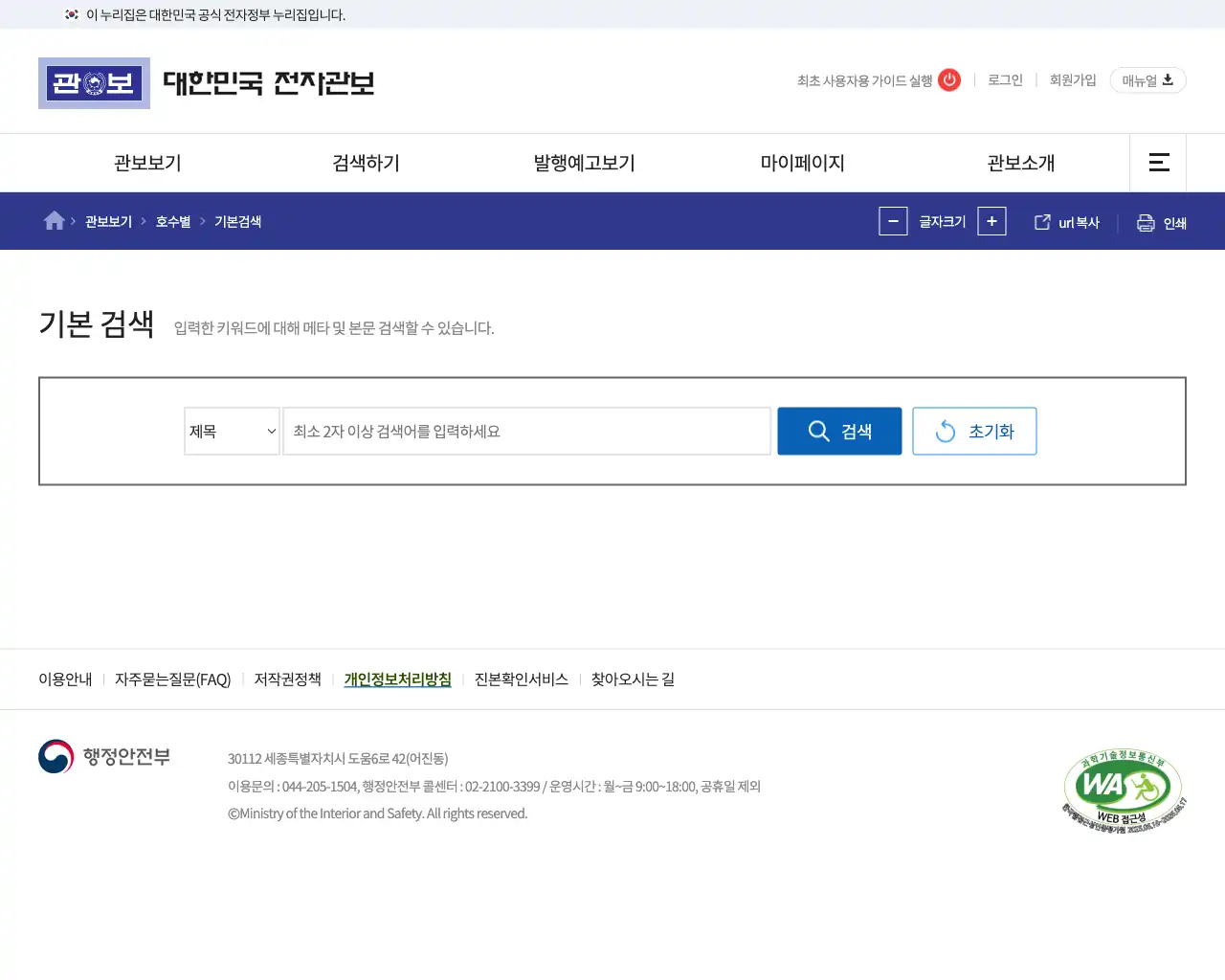
Task: Increase font size with the plus button
Action: tap(991, 221)
